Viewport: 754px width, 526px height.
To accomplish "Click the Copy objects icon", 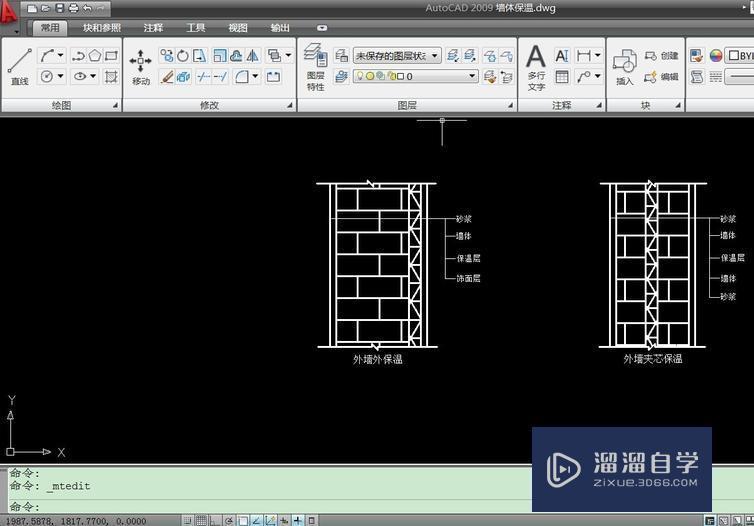I will (x=166, y=56).
